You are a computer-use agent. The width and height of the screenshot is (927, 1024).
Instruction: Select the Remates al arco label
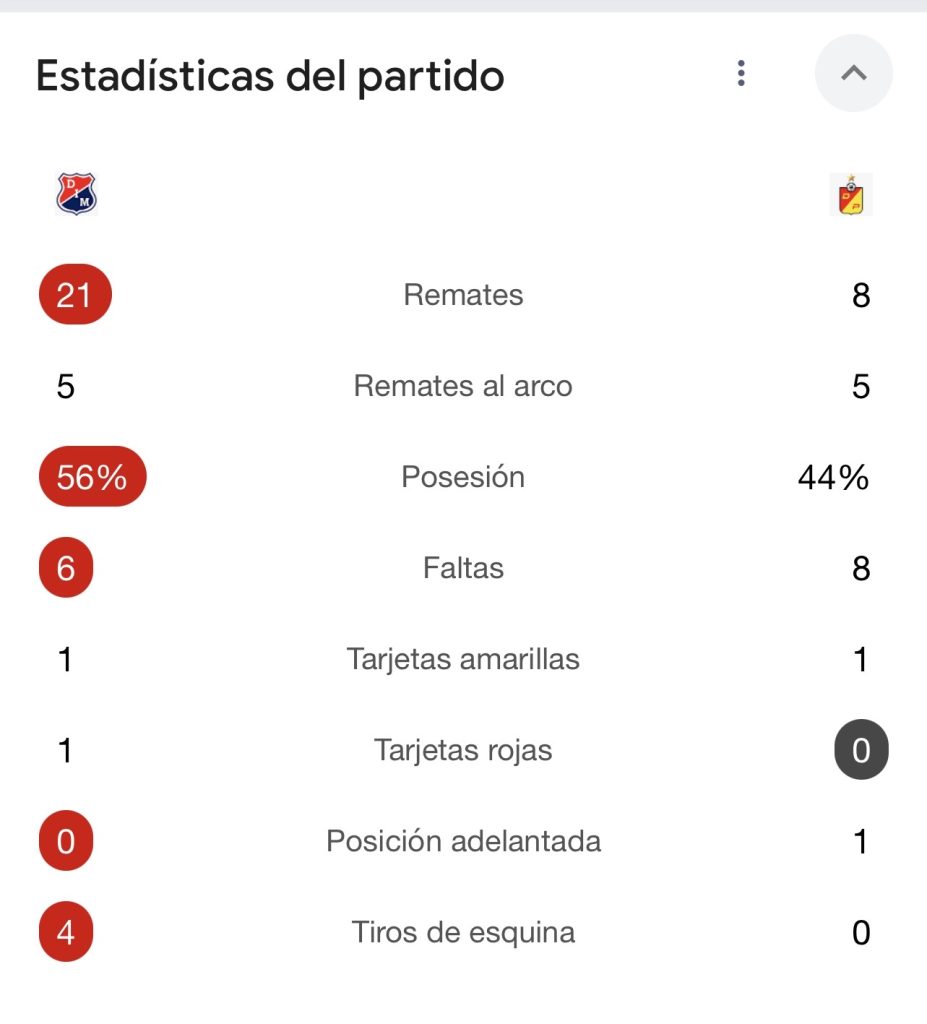pyautogui.click(x=463, y=386)
